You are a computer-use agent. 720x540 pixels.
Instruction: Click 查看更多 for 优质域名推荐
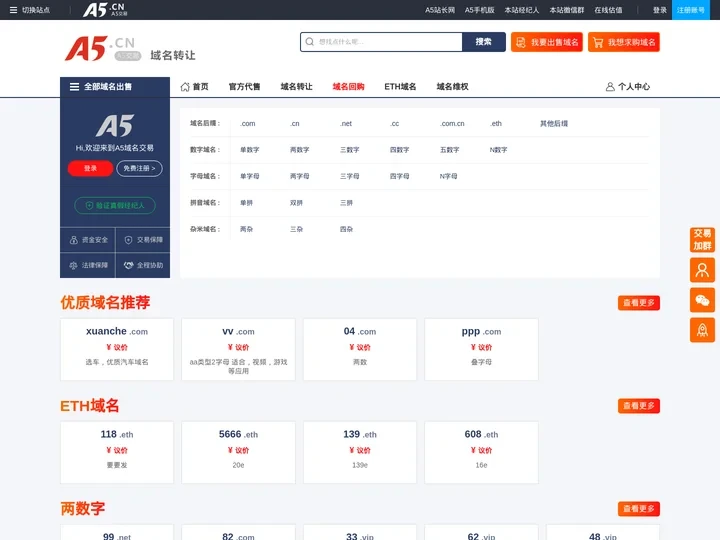(639, 303)
